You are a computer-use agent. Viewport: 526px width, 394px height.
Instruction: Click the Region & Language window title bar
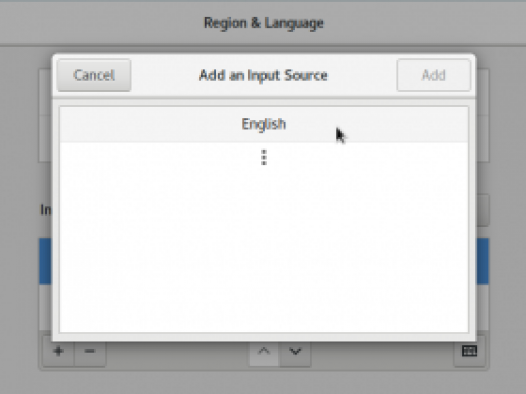(263, 23)
